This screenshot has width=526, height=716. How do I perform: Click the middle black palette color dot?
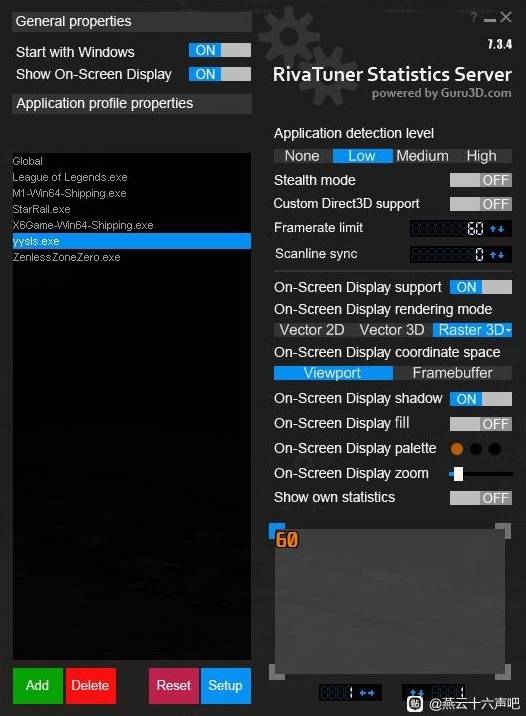coord(476,449)
